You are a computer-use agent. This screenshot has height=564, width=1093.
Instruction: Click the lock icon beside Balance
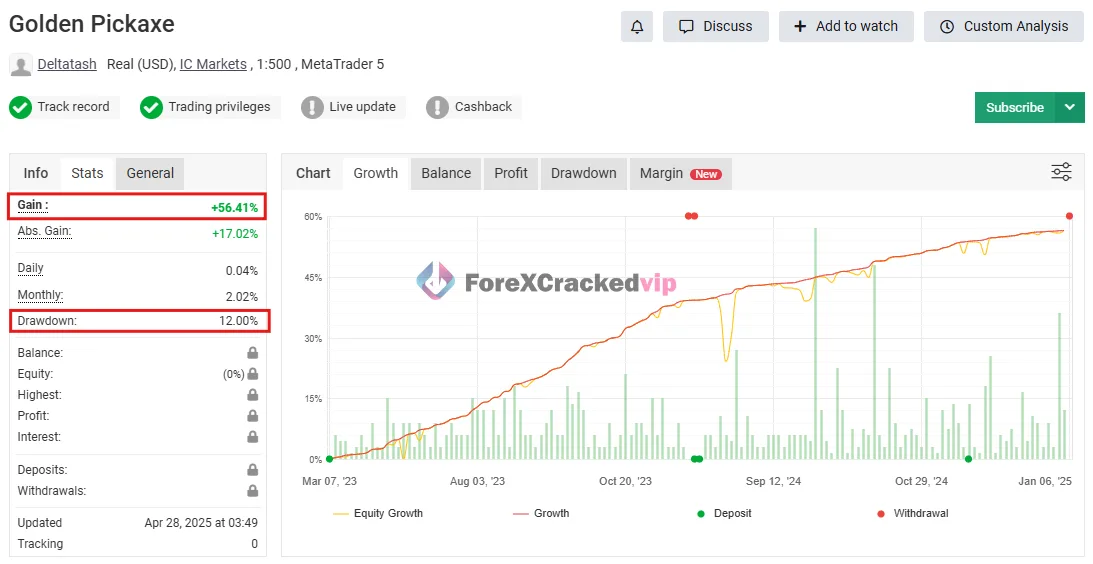click(253, 353)
